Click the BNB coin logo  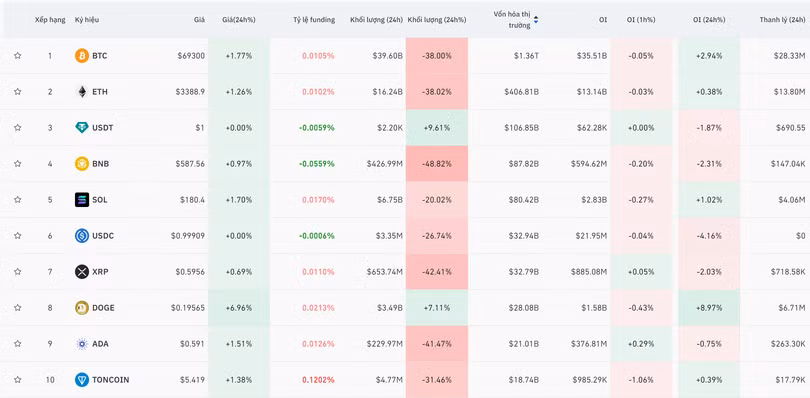pyautogui.click(x=82, y=164)
